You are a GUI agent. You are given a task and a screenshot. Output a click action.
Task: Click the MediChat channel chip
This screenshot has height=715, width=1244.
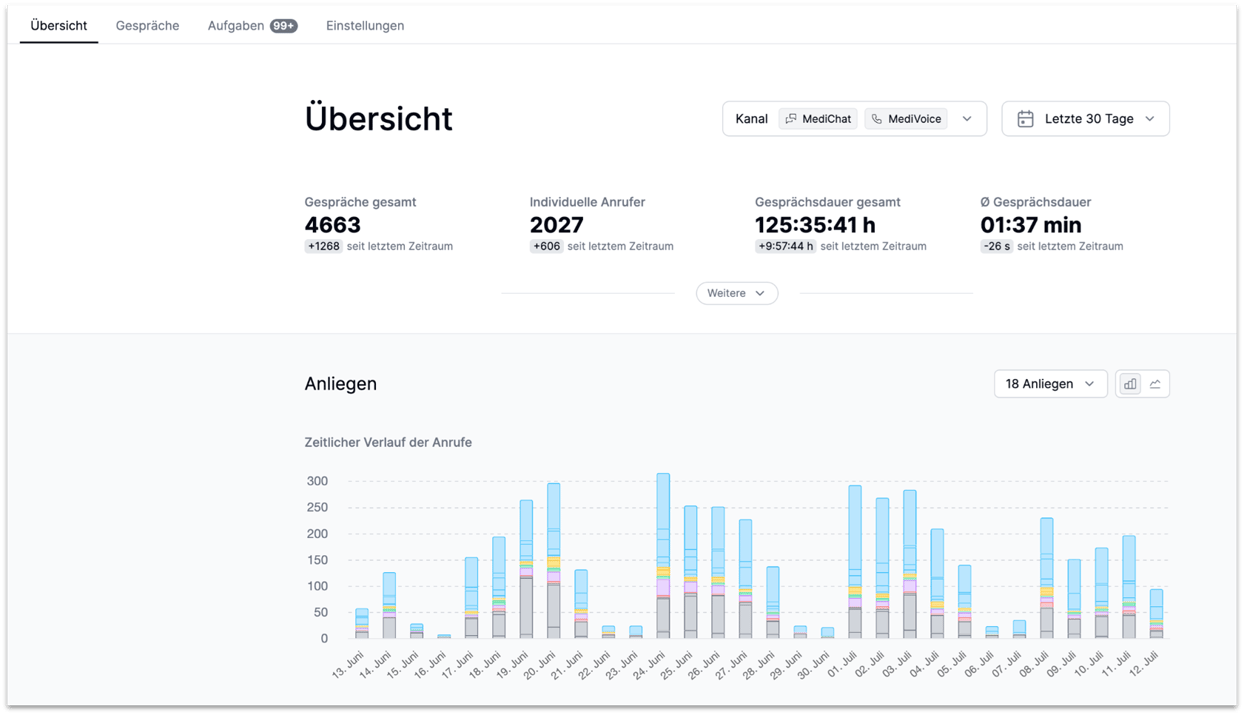click(818, 119)
